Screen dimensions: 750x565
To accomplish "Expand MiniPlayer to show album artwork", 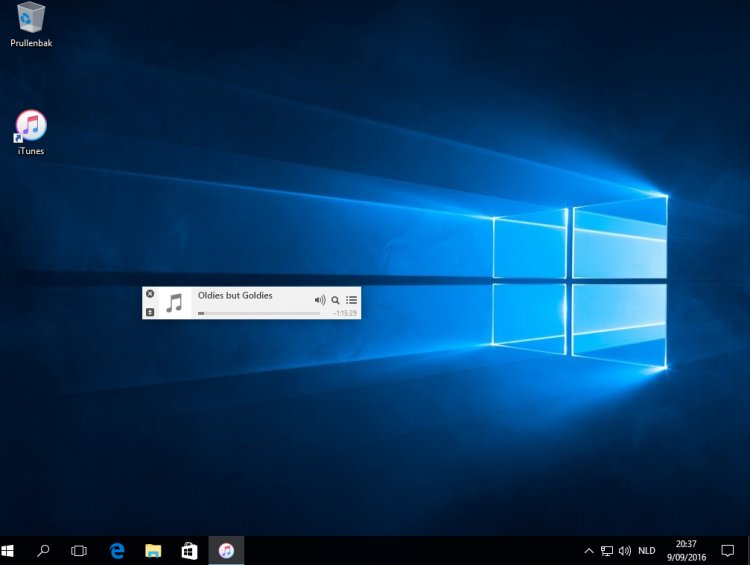I will pos(150,312).
